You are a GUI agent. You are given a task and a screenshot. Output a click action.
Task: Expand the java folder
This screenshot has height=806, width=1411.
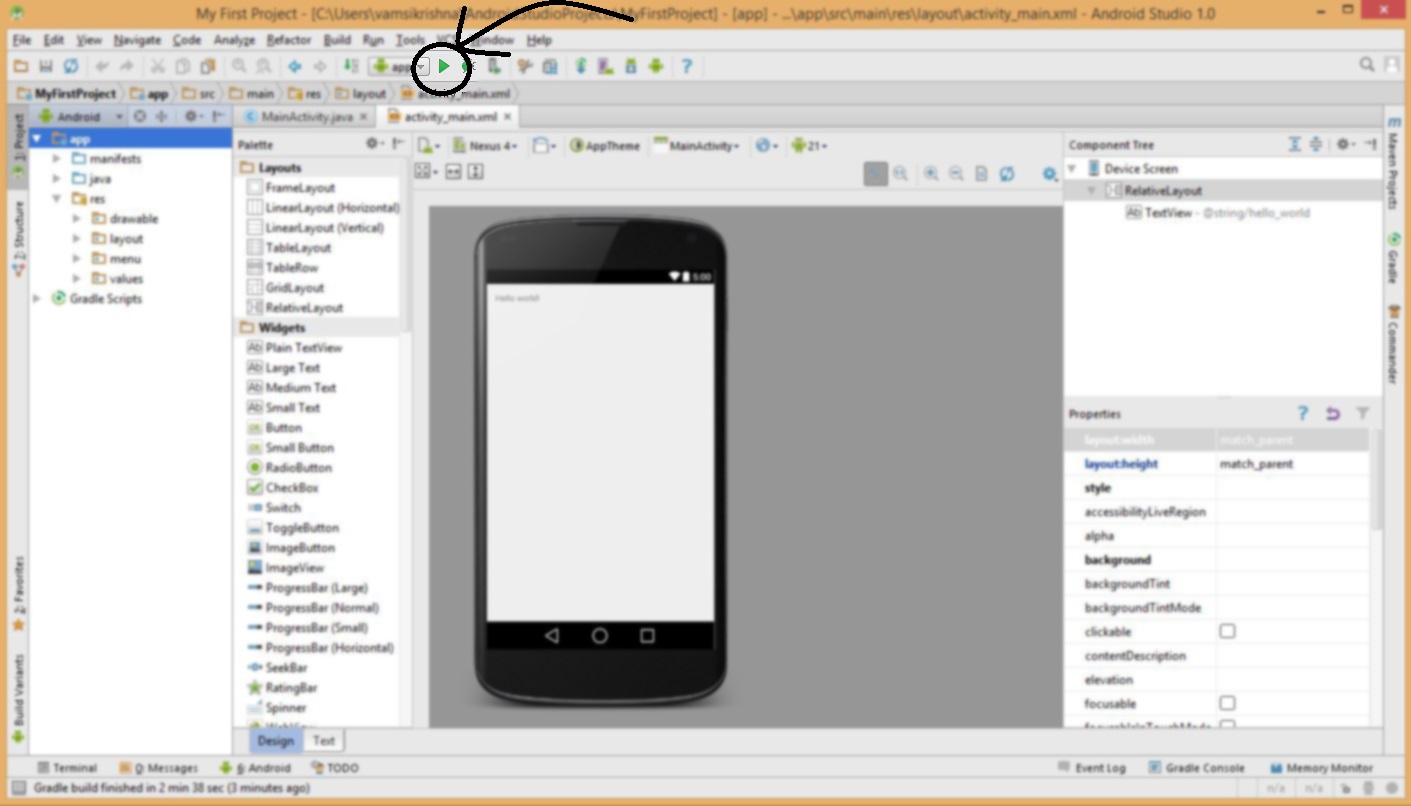(56, 179)
